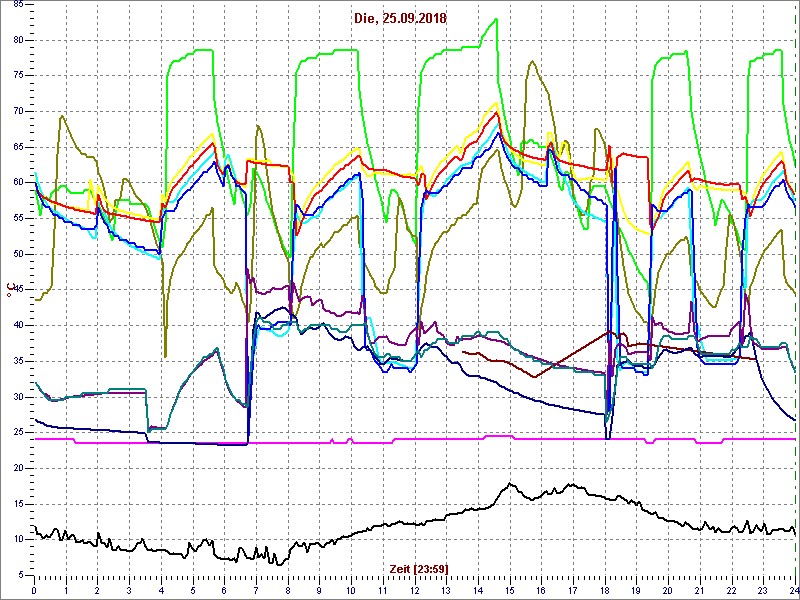This screenshot has width=800, height=600.
Task: Select the 40 value on the temperature axis
Action: pos(18,326)
